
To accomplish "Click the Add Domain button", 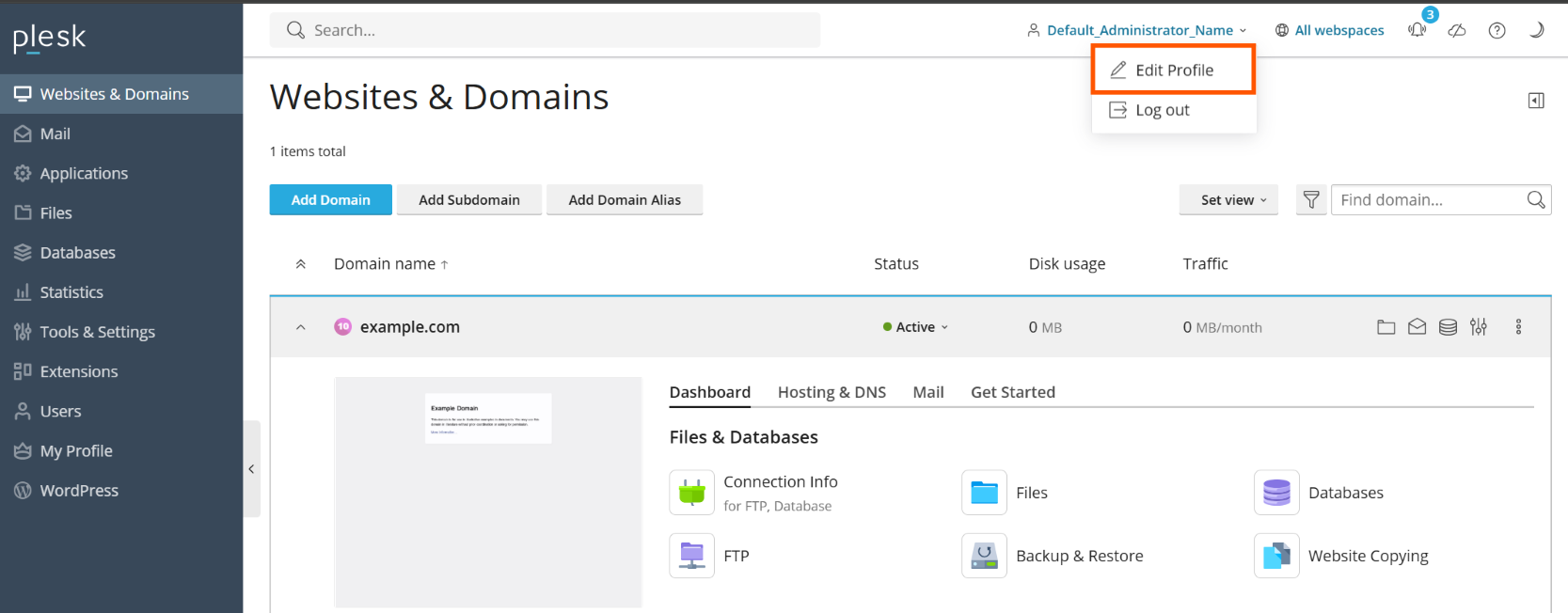I will pyautogui.click(x=330, y=199).
